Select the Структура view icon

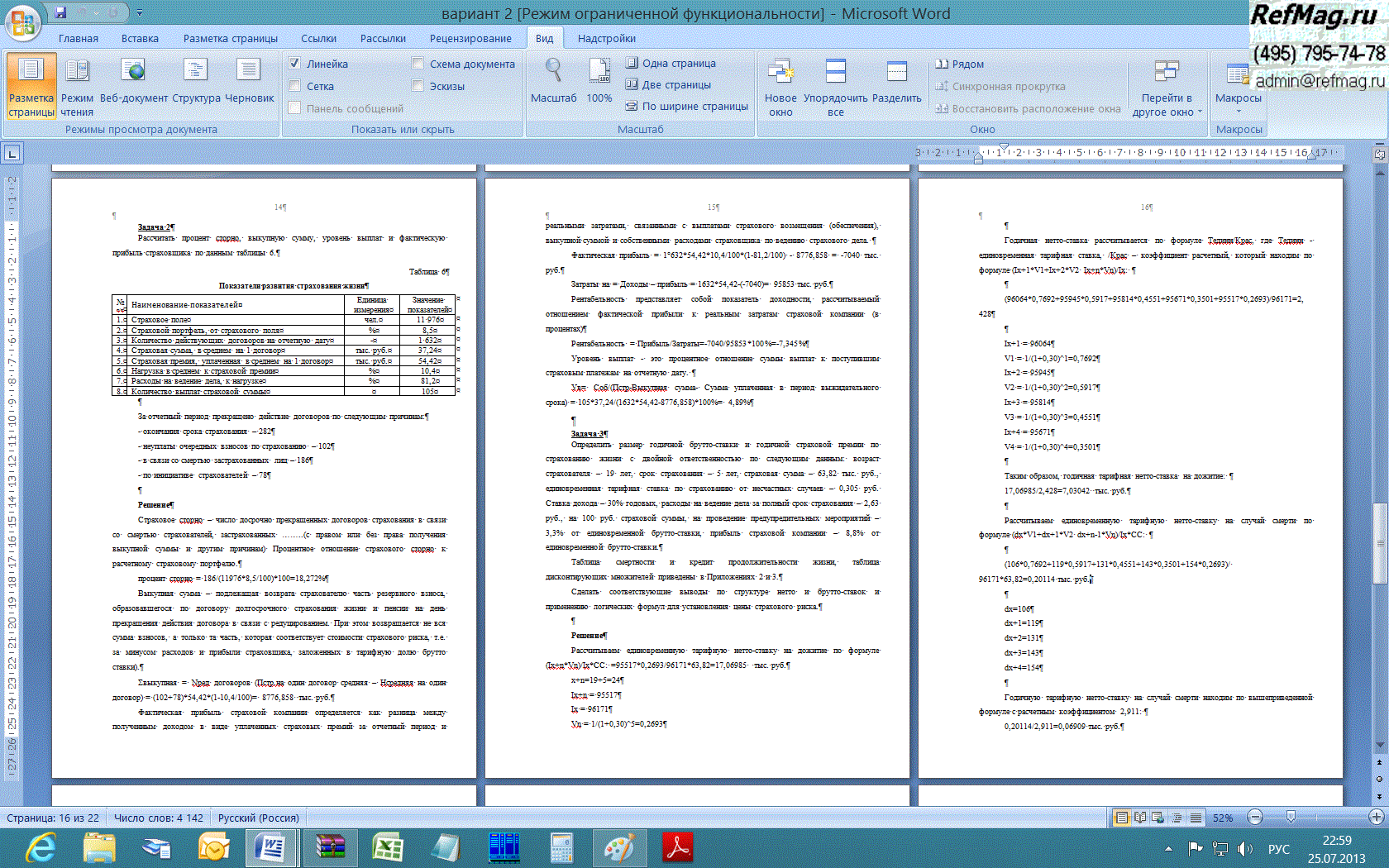[196, 83]
